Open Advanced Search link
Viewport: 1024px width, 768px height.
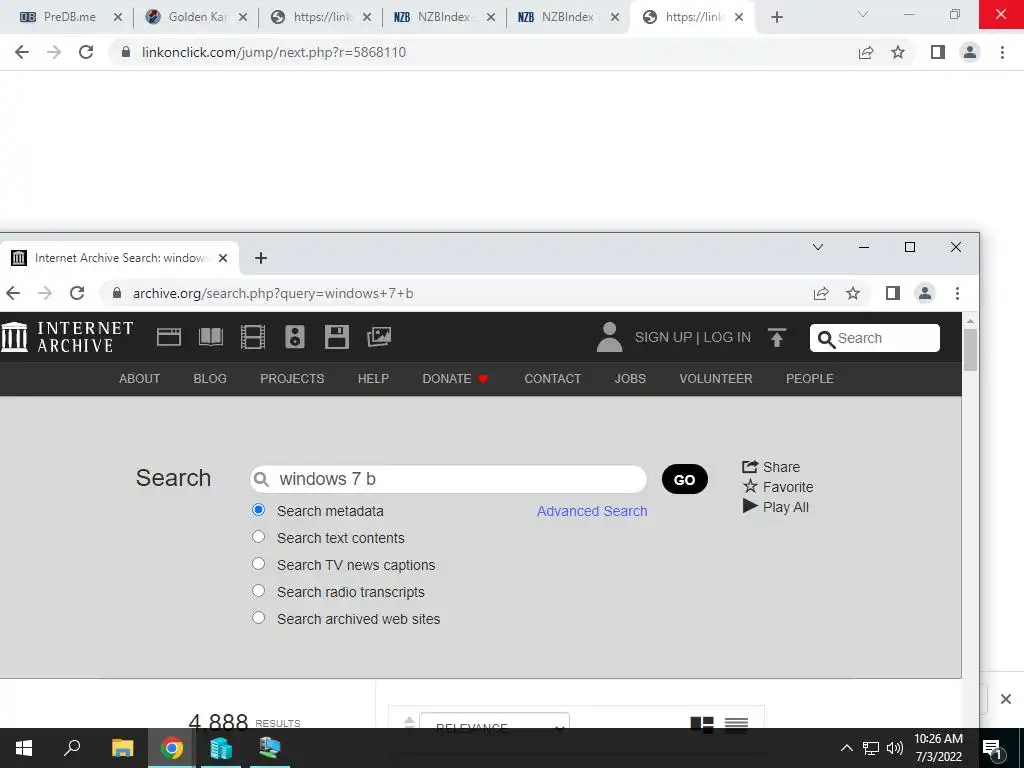click(592, 511)
